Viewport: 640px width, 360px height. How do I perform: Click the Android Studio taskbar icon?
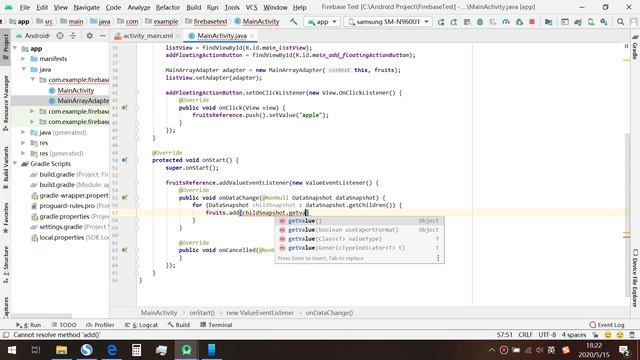[187, 350]
